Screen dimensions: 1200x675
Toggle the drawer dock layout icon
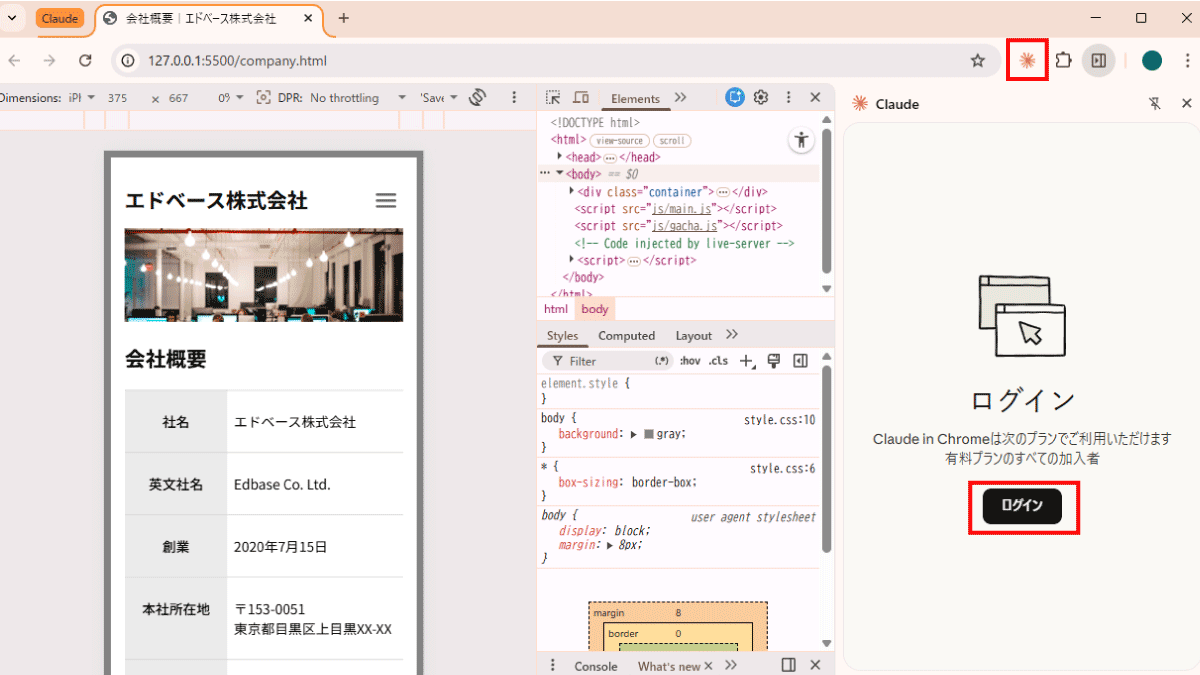click(788, 665)
